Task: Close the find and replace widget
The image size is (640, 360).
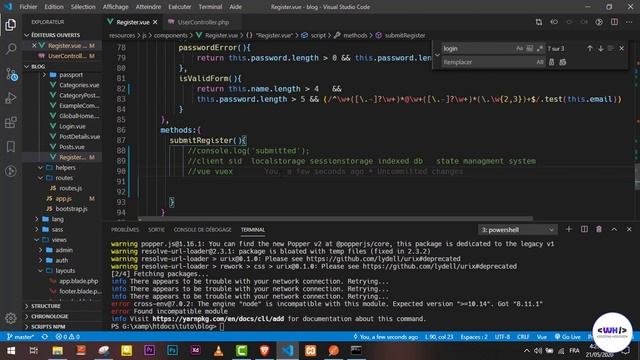Action: click(x=622, y=49)
